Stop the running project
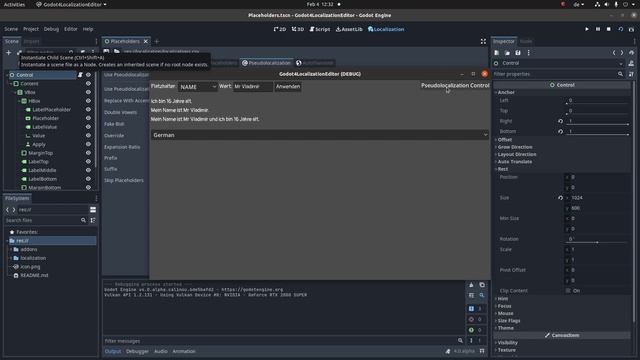Viewport: 640px width, 360px height. point(609,29)
